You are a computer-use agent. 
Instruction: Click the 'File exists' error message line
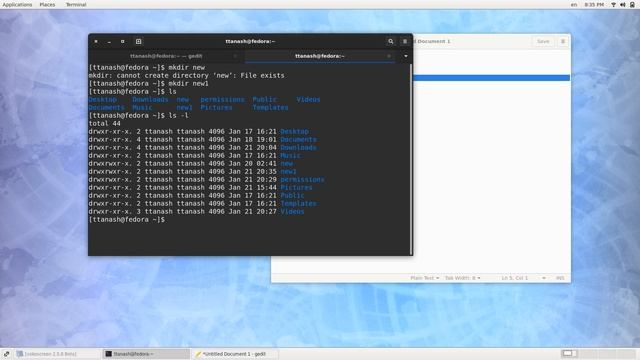click(187, 76)
